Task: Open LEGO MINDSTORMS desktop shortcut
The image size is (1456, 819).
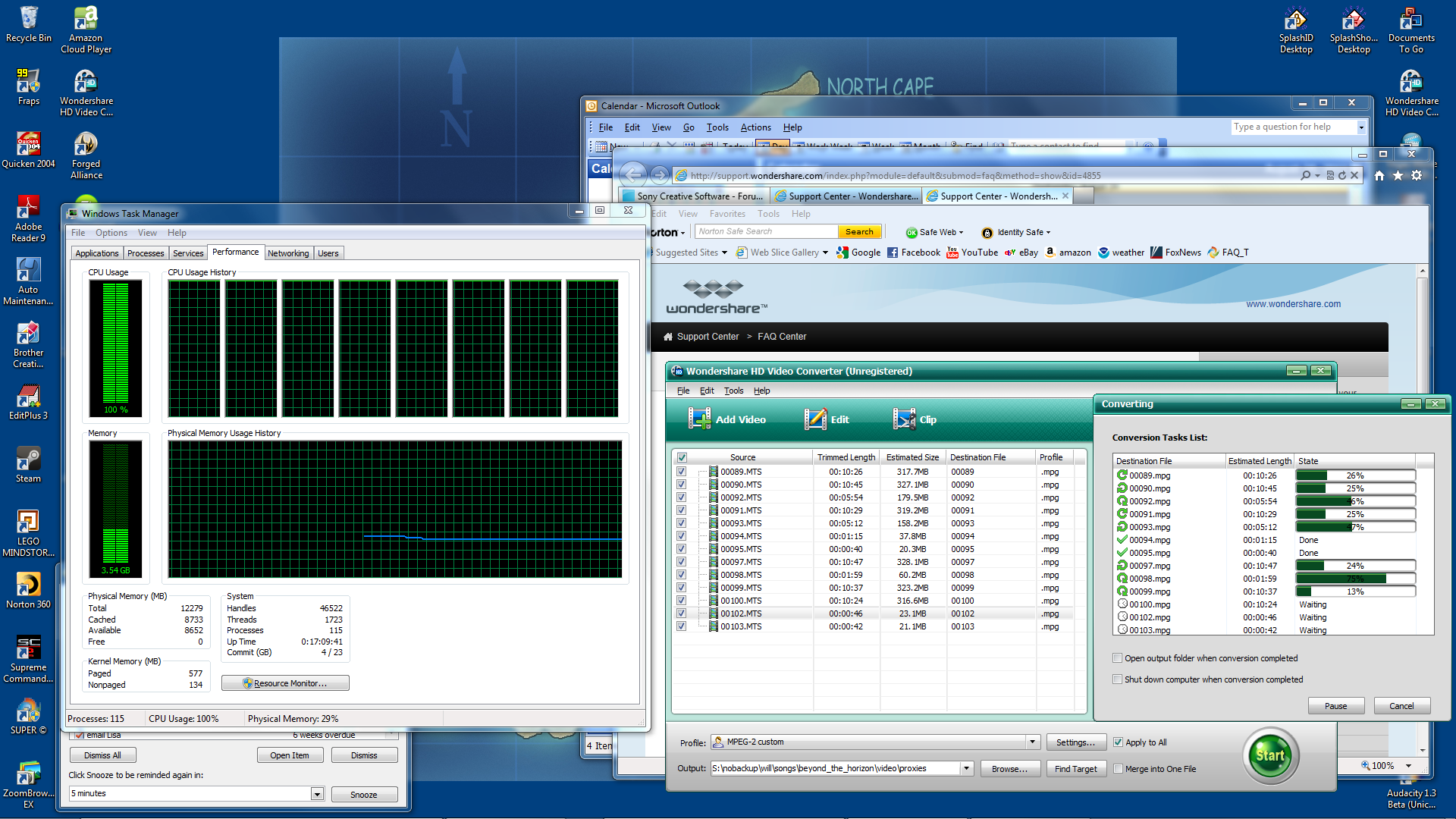Action: [29, 533]
